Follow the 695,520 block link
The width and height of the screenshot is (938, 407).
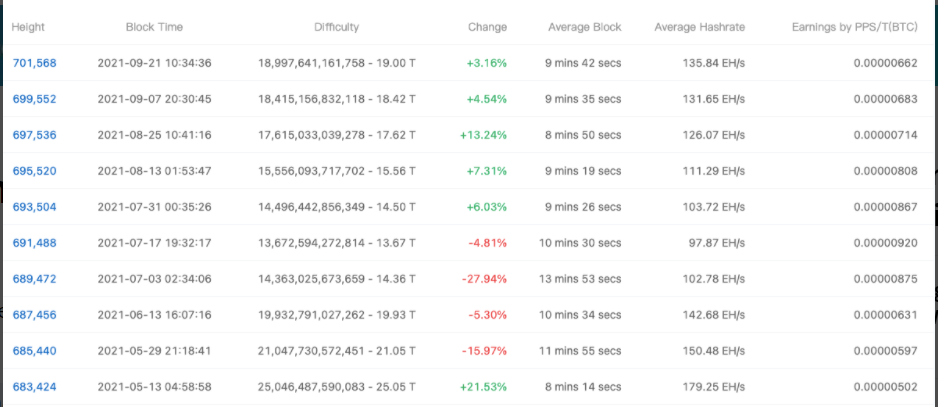(x=34, y=171)
